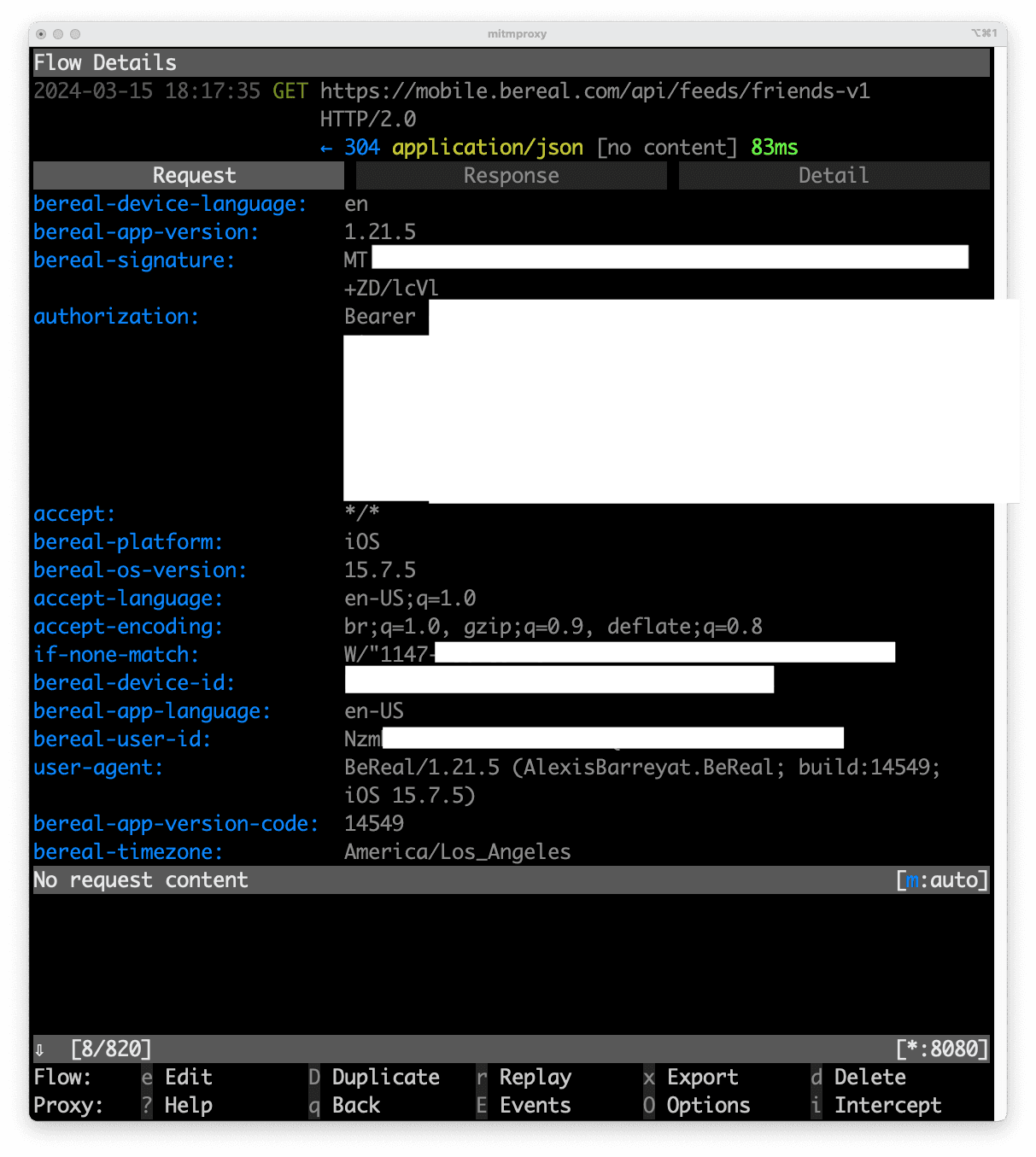Image resolution: width=1036 pixels, height=1157 pixels.
Task: Select the accept-encoding header name
Action: pos(128,627)
